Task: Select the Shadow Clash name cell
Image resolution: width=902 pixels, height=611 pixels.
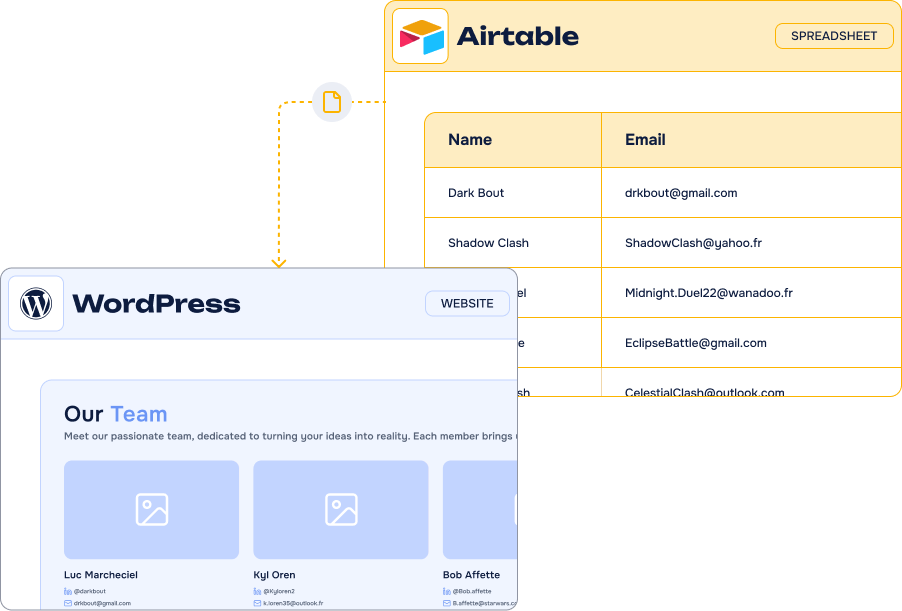Action: (513, 243)
